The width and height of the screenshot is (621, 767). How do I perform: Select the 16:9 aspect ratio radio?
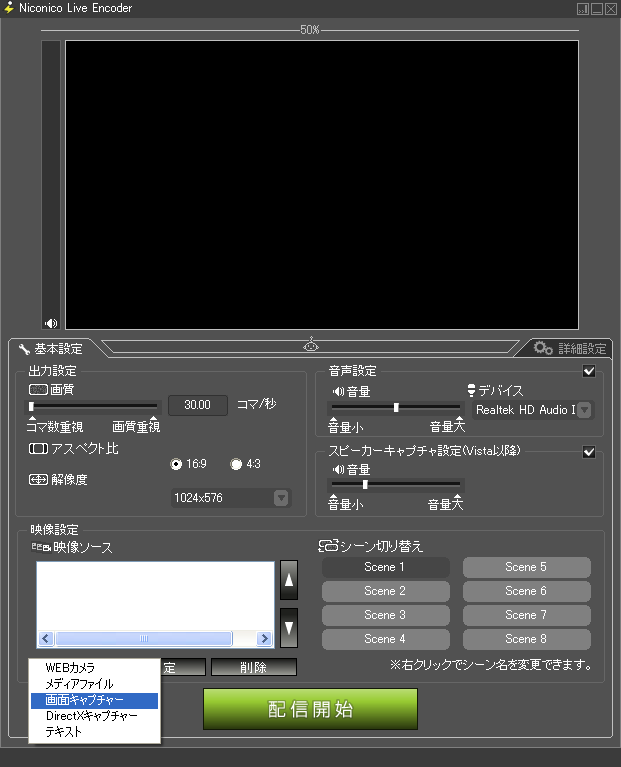tap(176, 464)
